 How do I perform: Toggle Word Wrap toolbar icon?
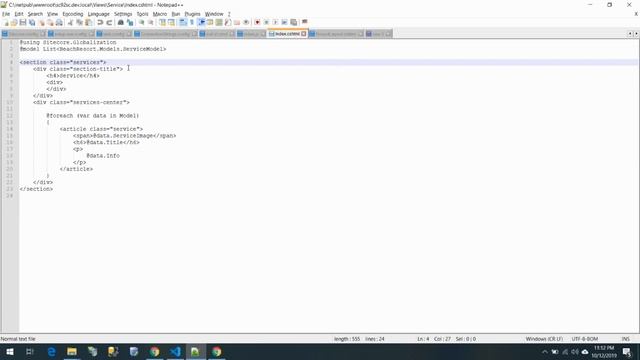(x=183, y=22)
